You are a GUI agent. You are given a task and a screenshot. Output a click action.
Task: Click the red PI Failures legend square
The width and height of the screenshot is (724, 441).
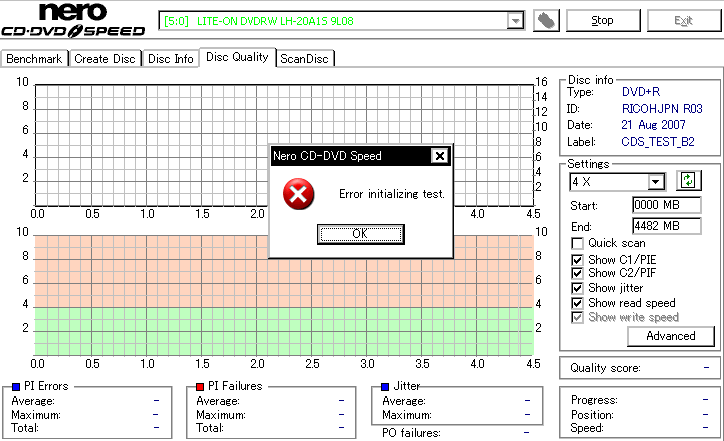pyautogui.click(x=200, y=387)
